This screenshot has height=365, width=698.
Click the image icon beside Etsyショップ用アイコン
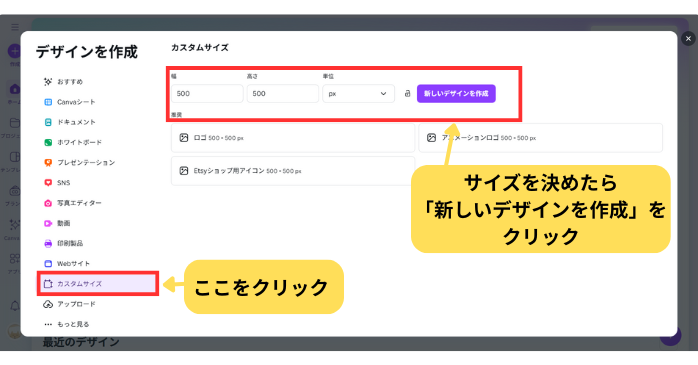[x=183, y=170]
